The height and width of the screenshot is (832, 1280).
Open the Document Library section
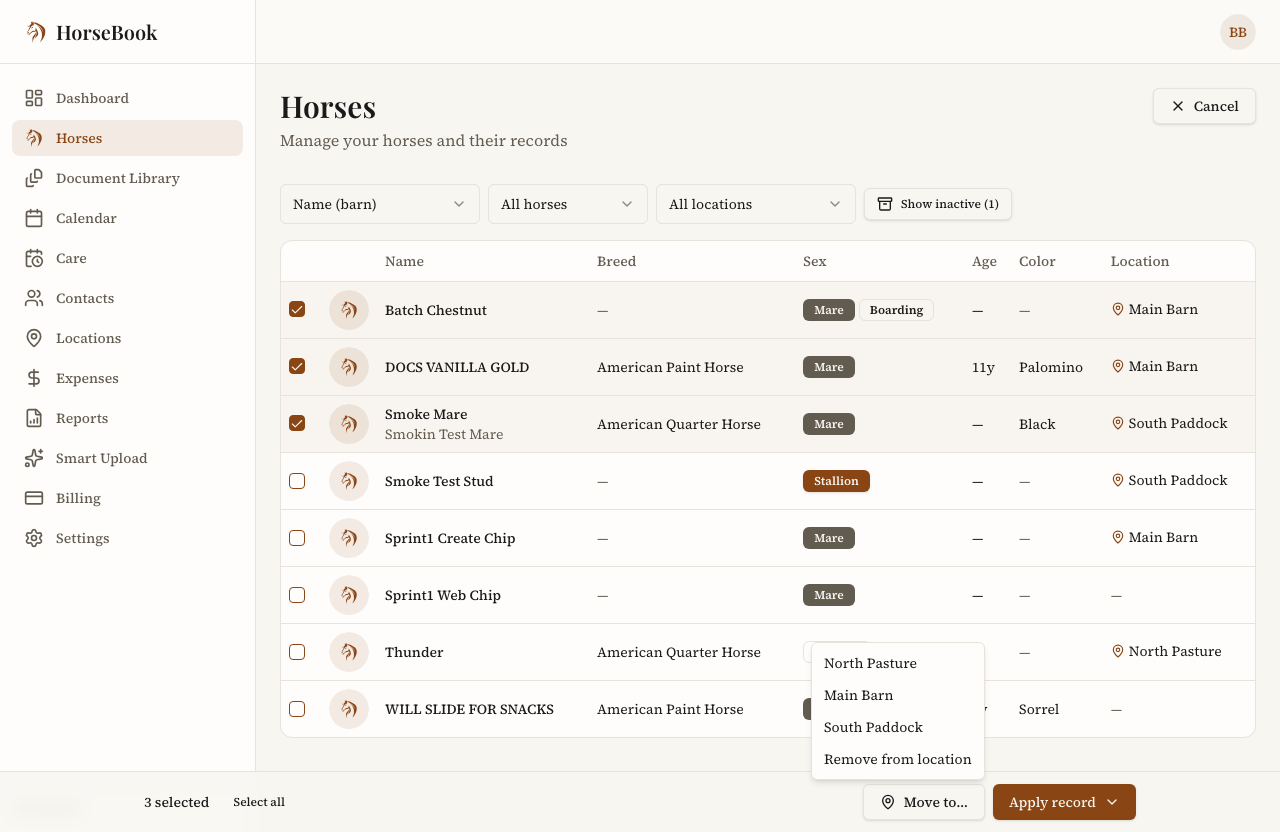pyautogui.click(x=127, y=178)
